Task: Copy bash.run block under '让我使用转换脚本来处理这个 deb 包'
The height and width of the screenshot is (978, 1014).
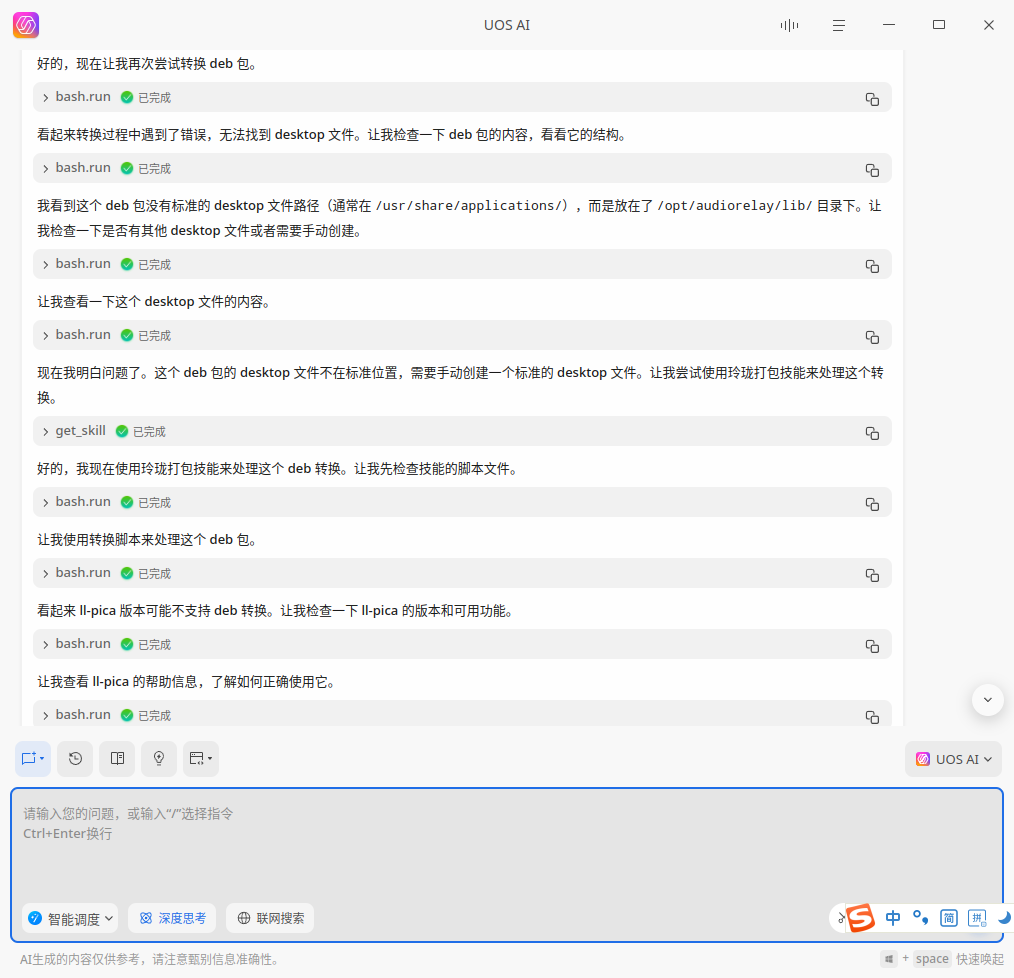Action: pos(872,575)
